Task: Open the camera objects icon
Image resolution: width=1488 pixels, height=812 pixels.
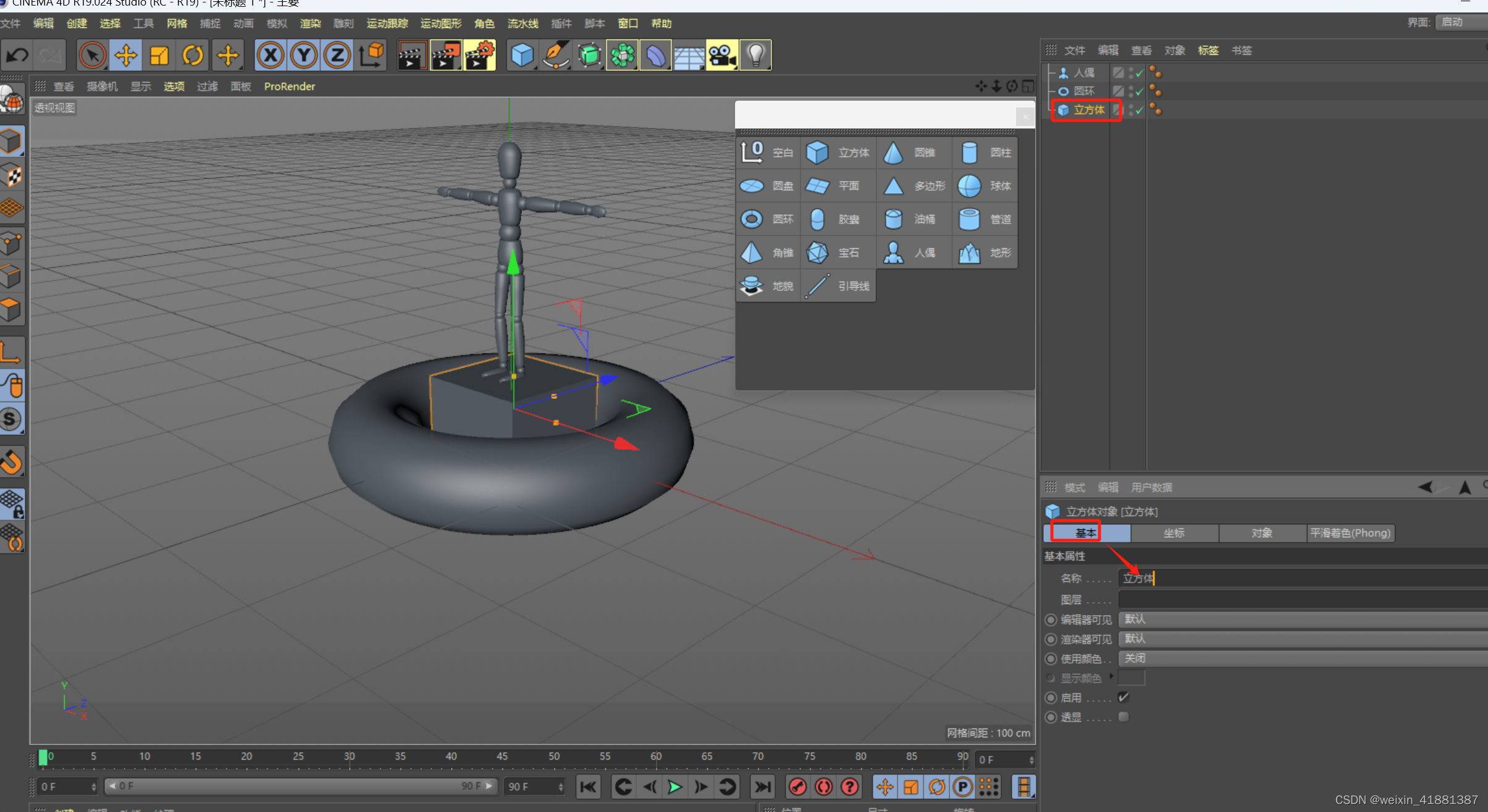Action: 721,56
